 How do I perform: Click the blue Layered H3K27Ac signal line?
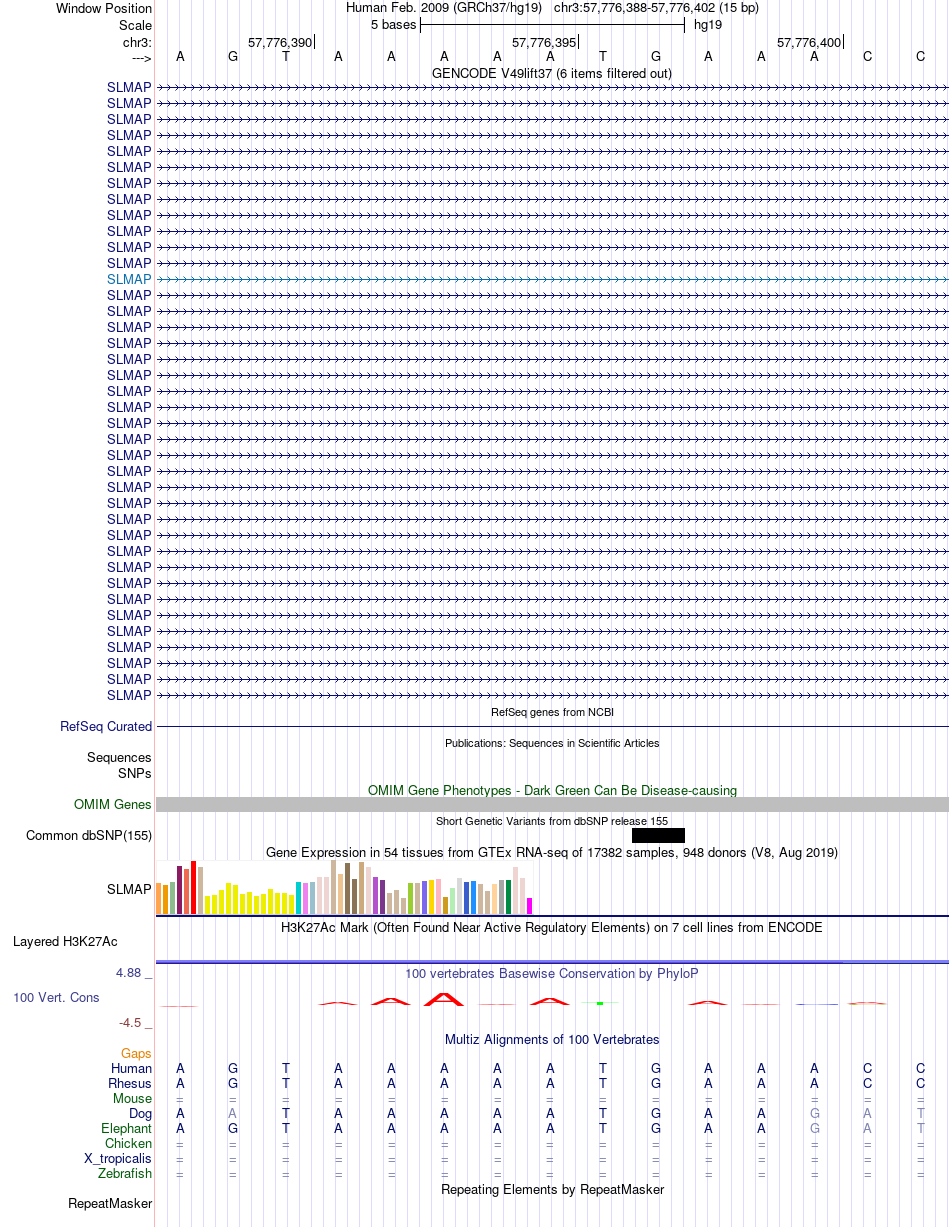point(552,962)
